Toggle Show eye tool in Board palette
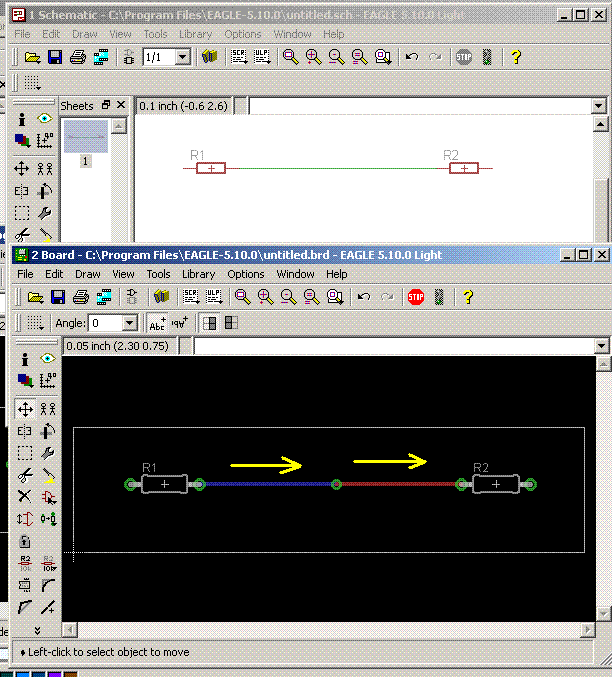 48,359
